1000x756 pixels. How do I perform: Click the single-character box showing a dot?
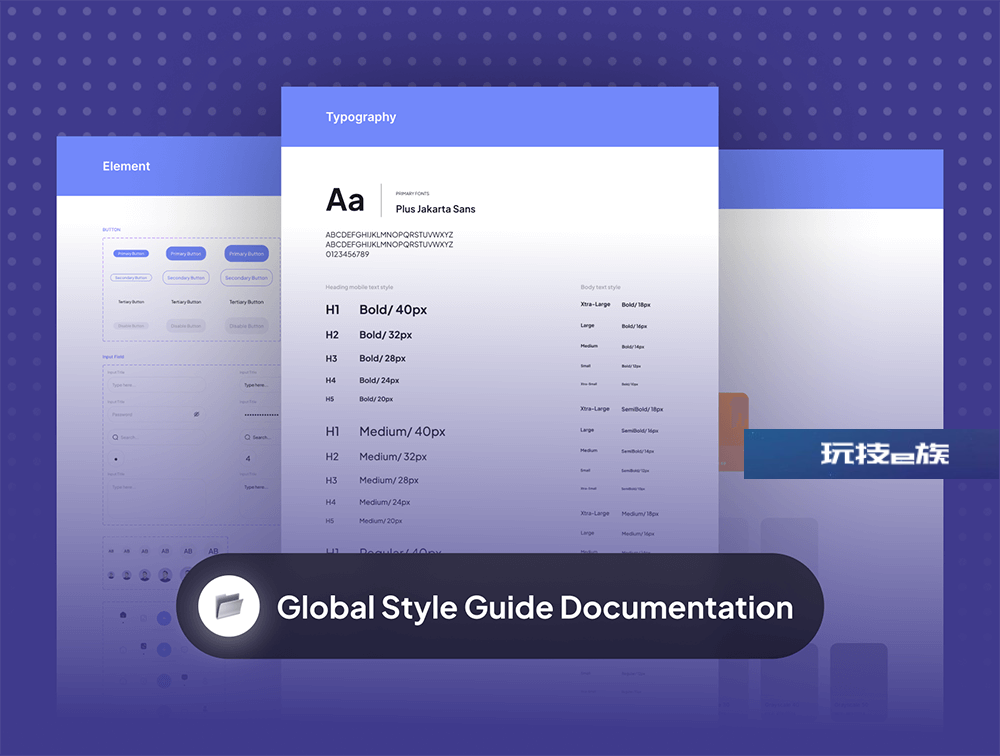[x=115, y=458]
